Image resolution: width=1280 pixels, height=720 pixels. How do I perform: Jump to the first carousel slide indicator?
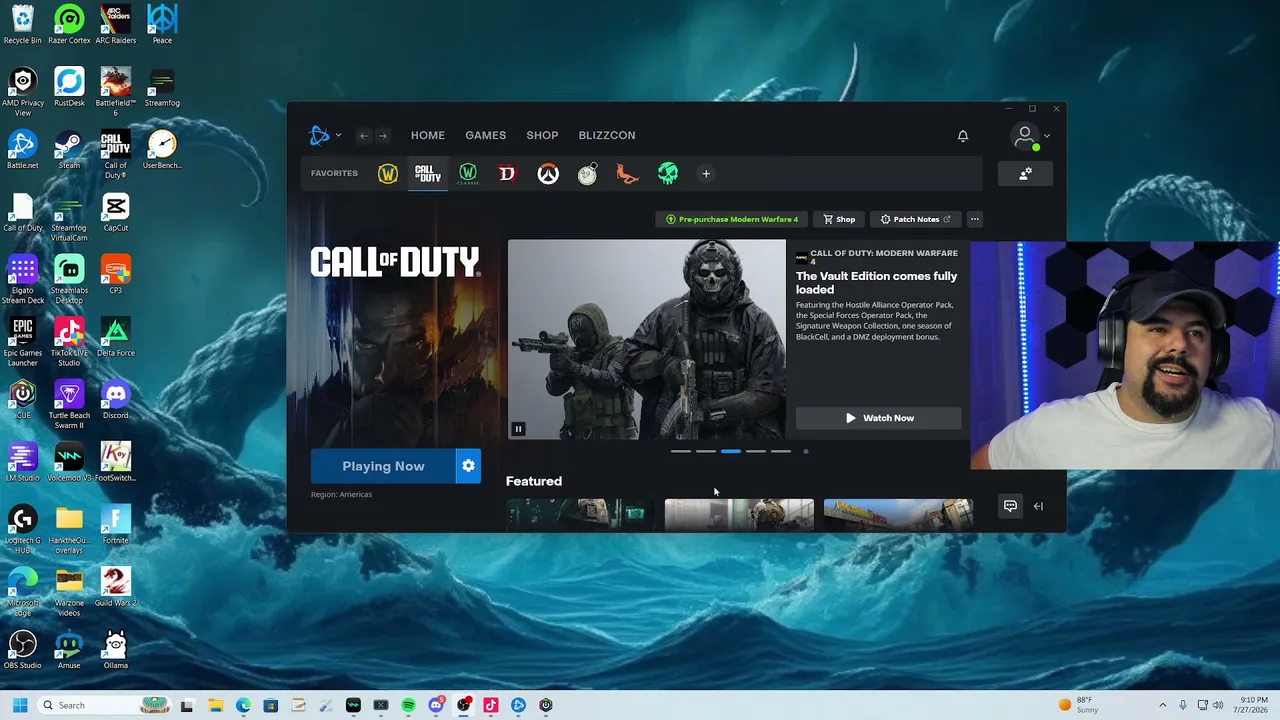(681, 452)
